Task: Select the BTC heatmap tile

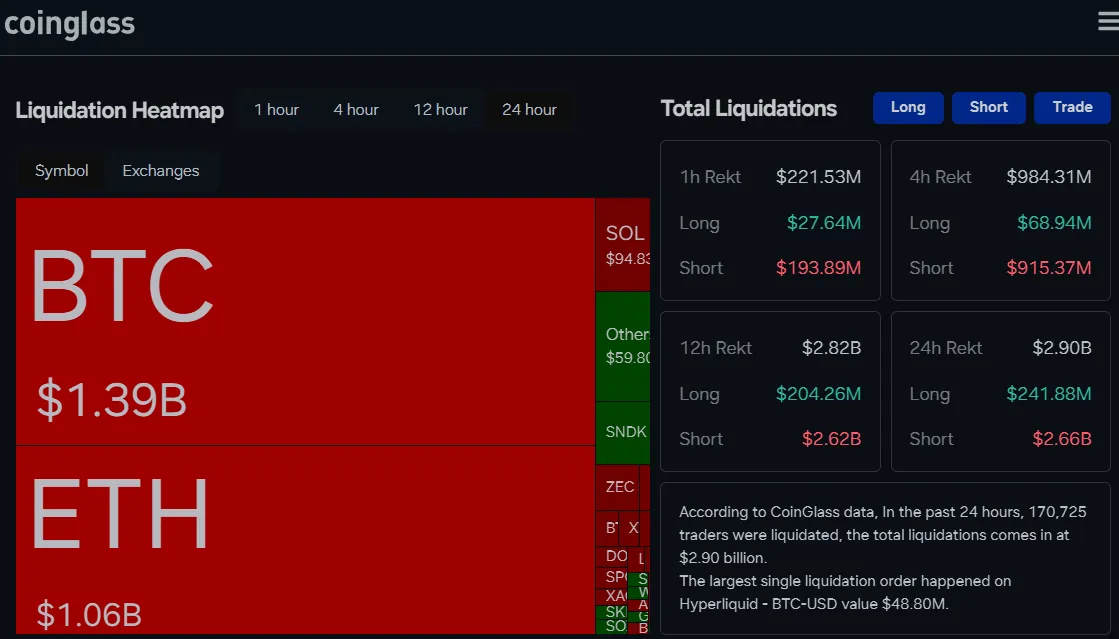Action: 305,321
